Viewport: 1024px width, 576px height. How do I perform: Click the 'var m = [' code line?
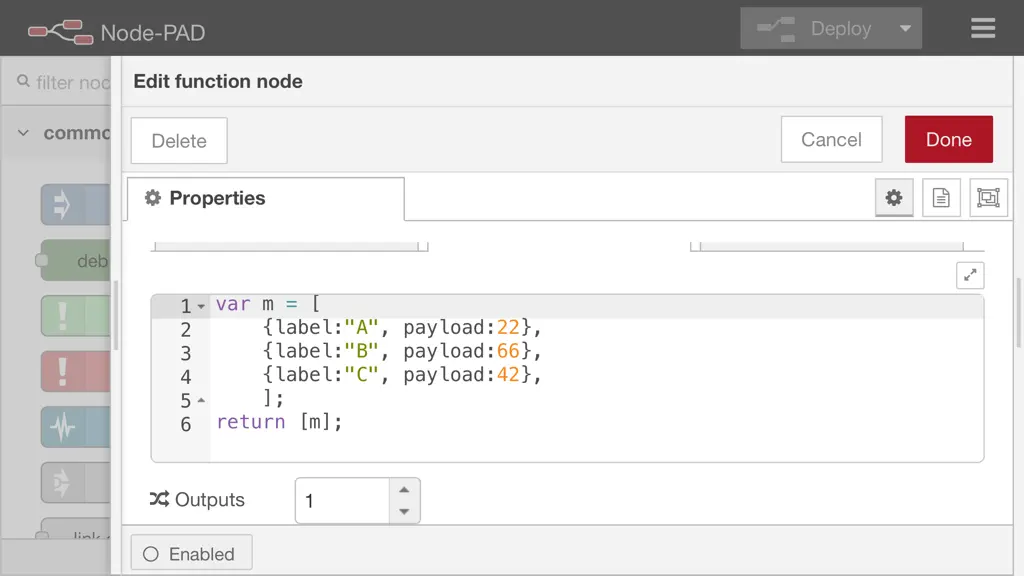(268, 304)
